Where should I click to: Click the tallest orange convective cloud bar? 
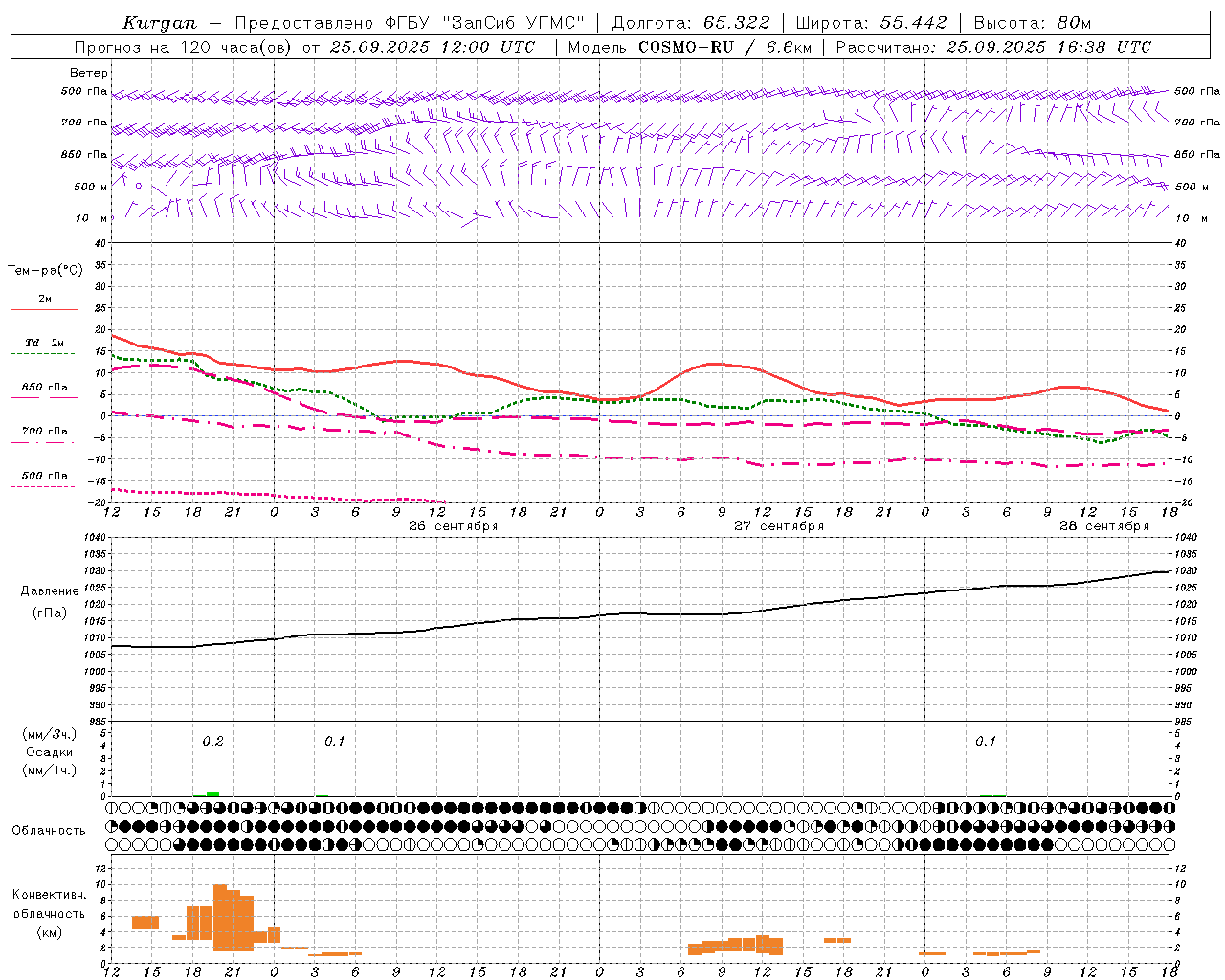pyautogui.click(x=220, y=918)
